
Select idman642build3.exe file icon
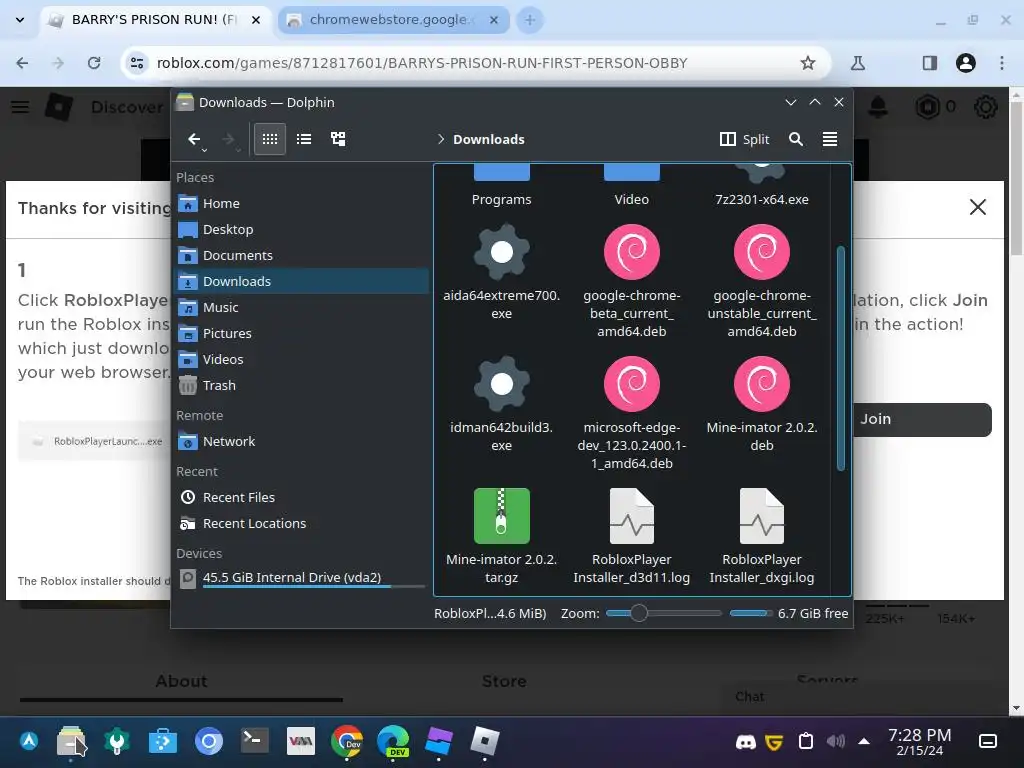click(x=502, y=384)
